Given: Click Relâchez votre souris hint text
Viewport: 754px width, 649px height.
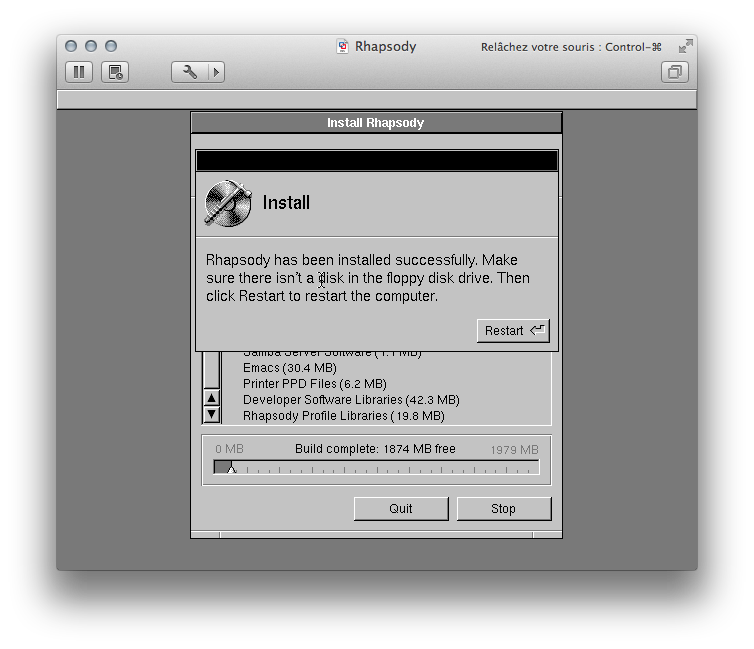Looking at the screenshot, I should tap(571, 47).
